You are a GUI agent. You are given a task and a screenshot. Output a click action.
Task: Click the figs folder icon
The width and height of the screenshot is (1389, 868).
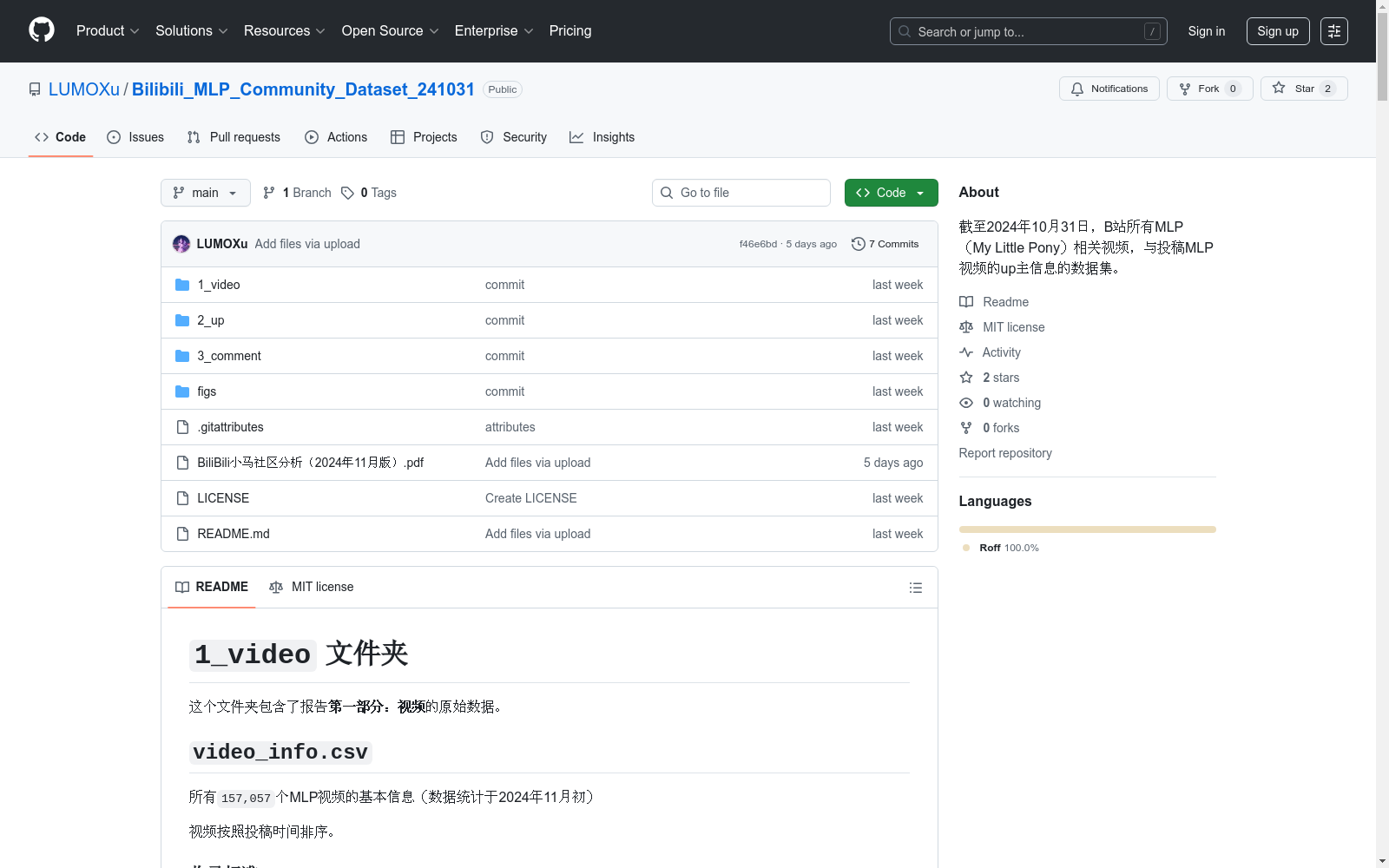point(182,391)
